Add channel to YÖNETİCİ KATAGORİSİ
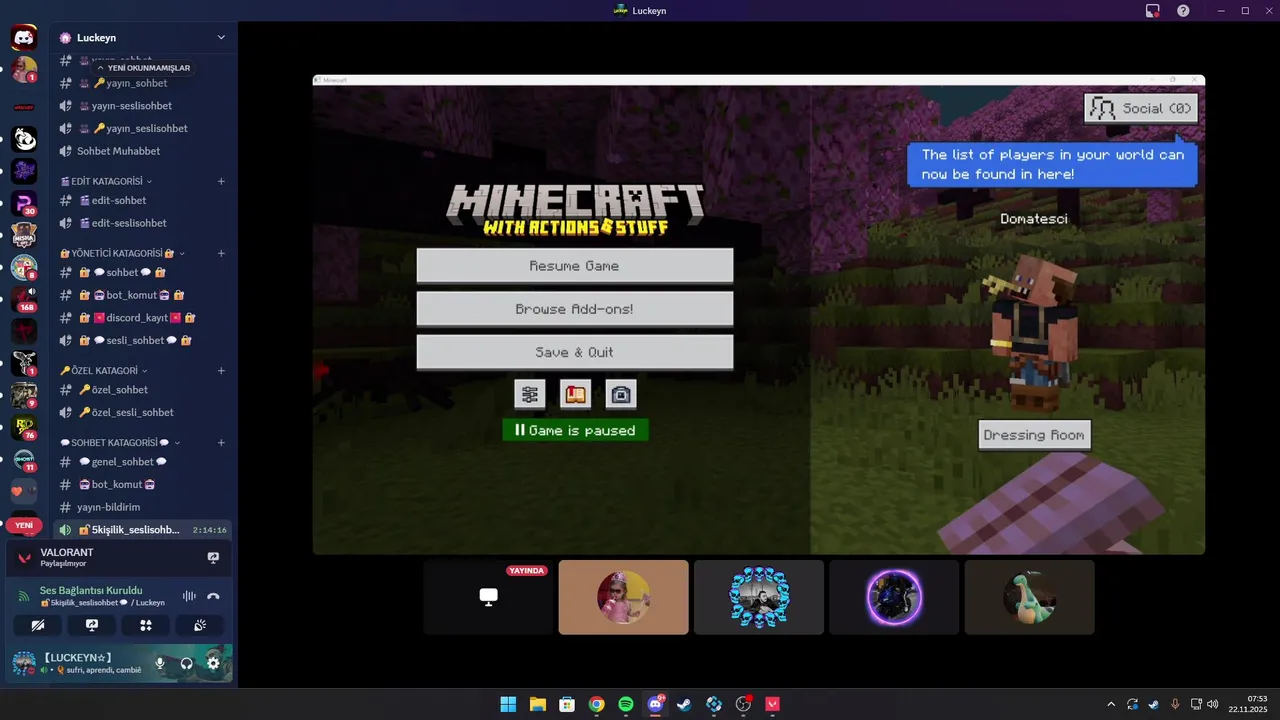Screen dimensions: 1280x720 tap(221, 253)
